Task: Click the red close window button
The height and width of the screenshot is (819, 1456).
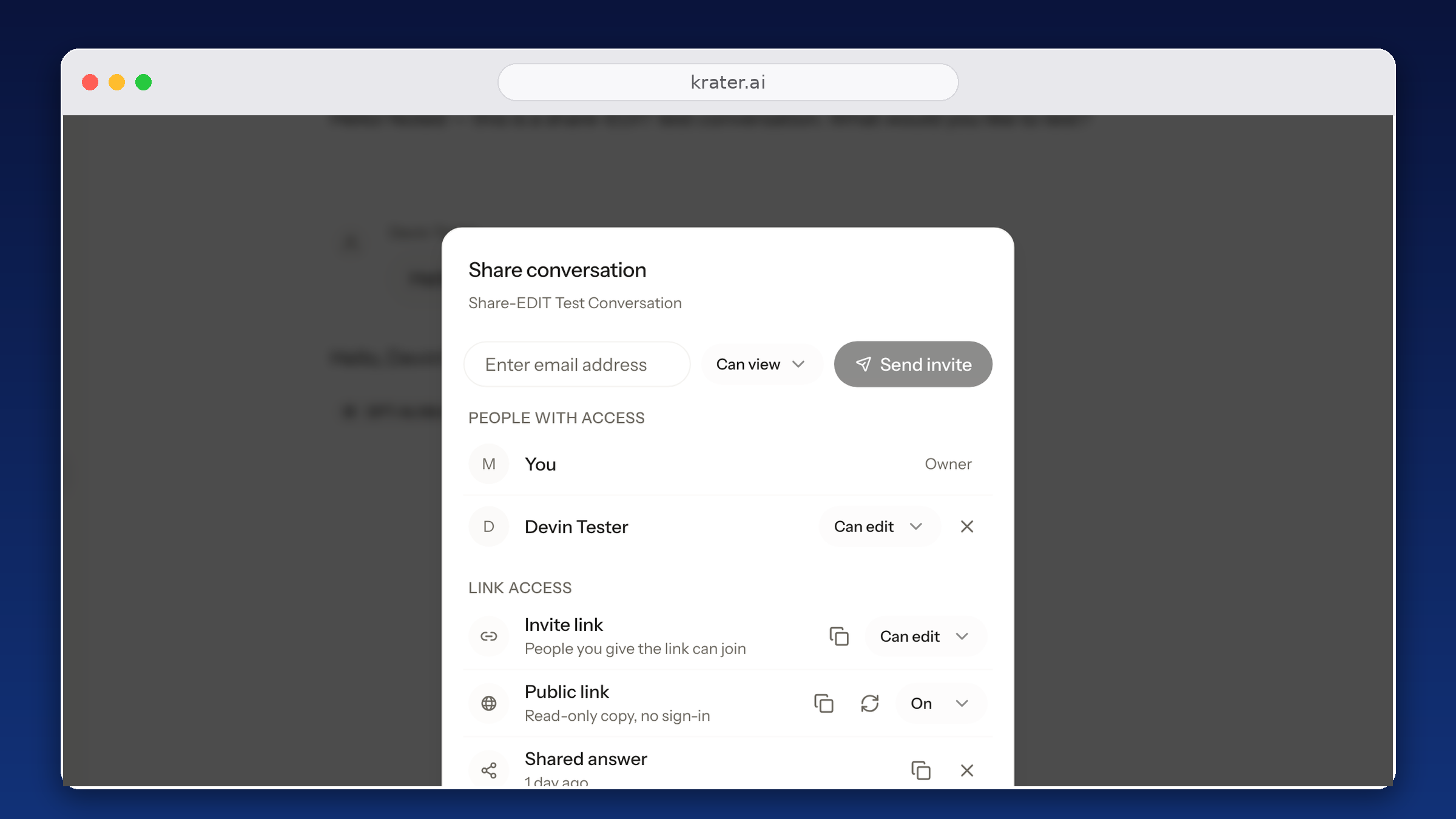Action: (90, 82)
